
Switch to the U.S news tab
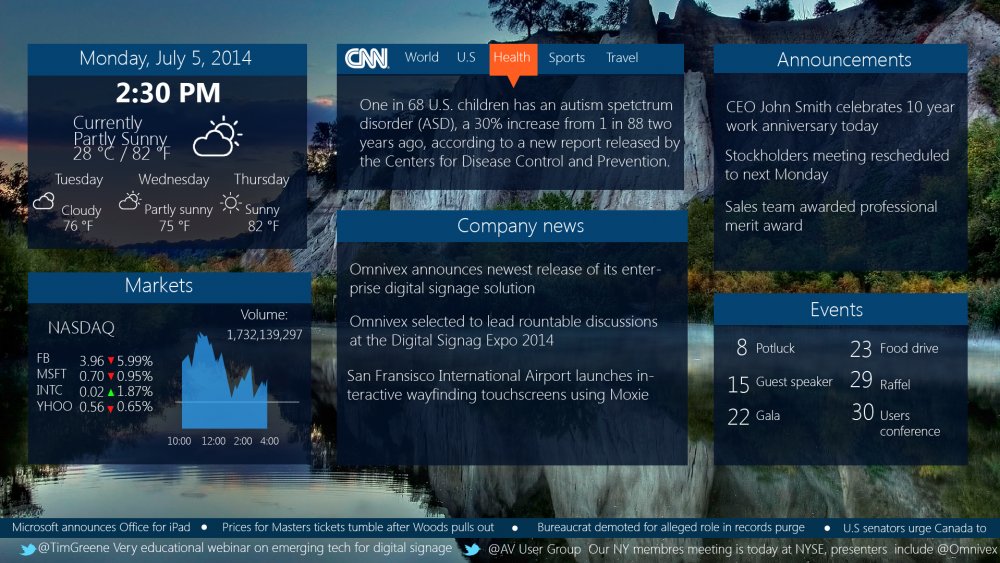coord(466,57)
